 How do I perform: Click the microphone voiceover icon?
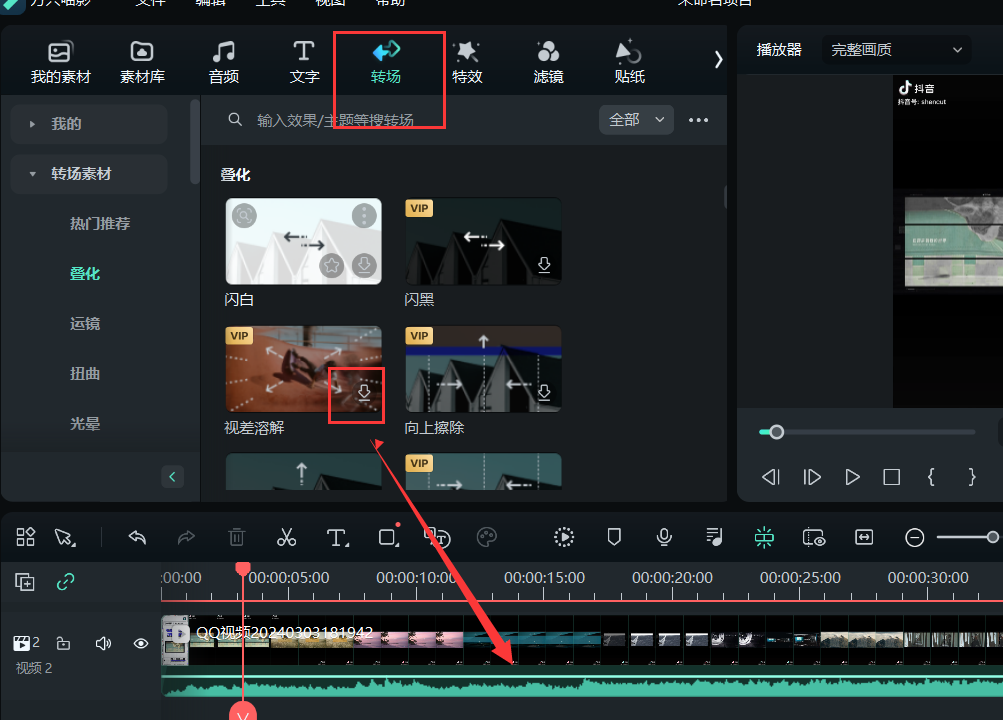664,537
